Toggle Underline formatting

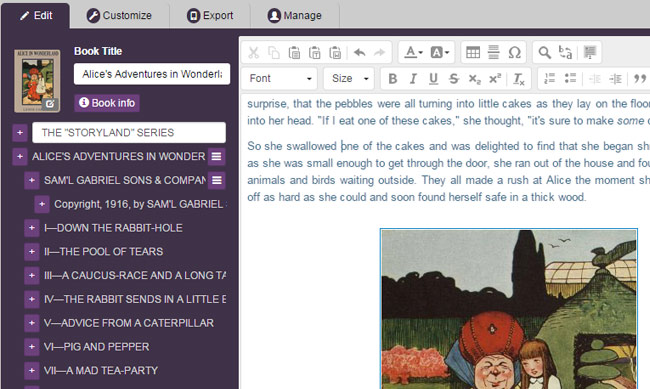click(433, 78)
